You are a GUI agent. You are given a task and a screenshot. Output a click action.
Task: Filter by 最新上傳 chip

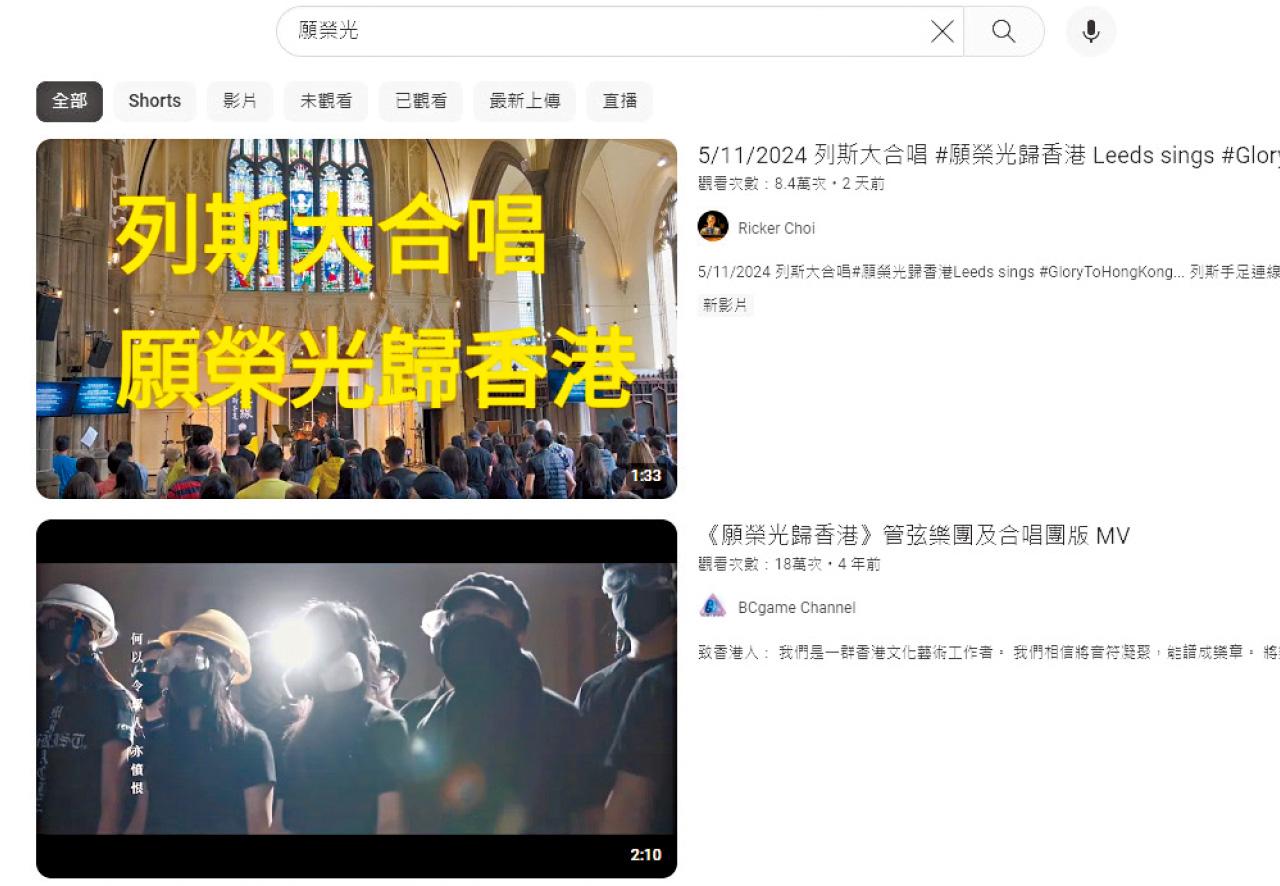pos(524,101)
